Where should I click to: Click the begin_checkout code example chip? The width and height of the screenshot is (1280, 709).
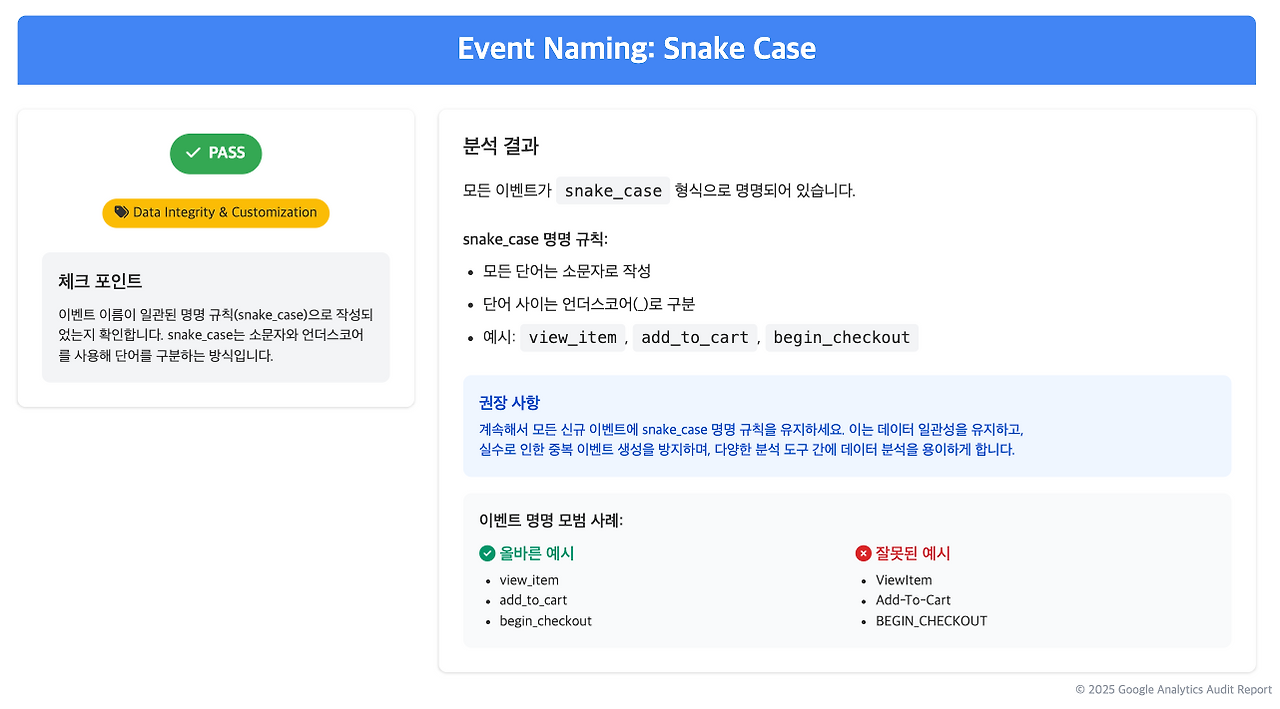(x=842, y=337)
